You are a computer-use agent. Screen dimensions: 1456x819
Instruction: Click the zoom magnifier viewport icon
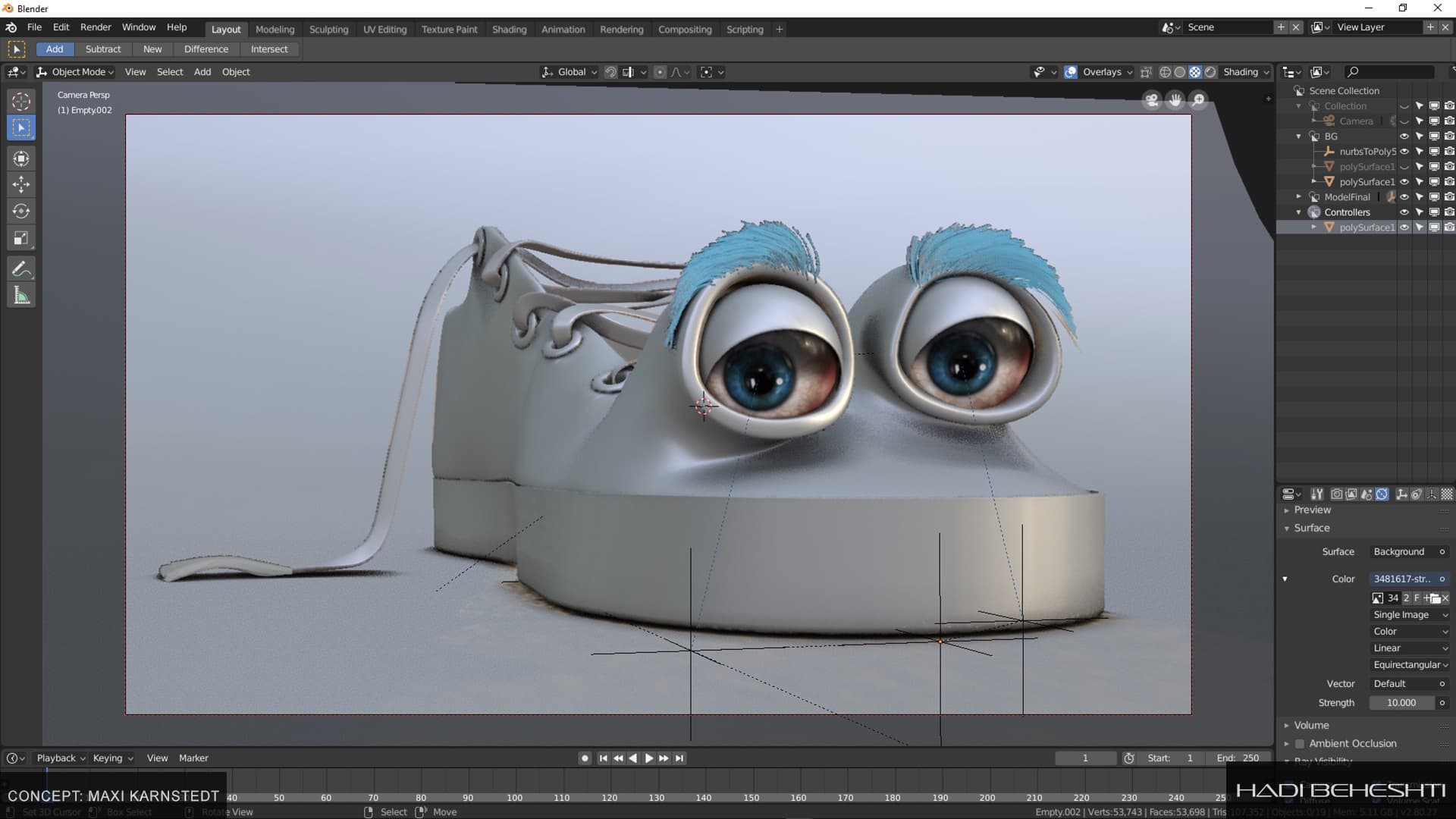tap(1198, 100)
